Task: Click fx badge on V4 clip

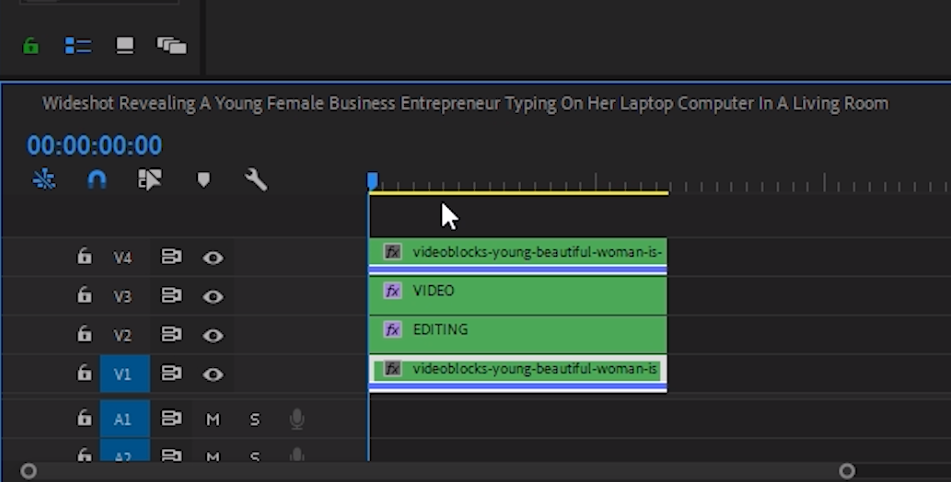Action: pyautogui.click(x=392, y=252)
